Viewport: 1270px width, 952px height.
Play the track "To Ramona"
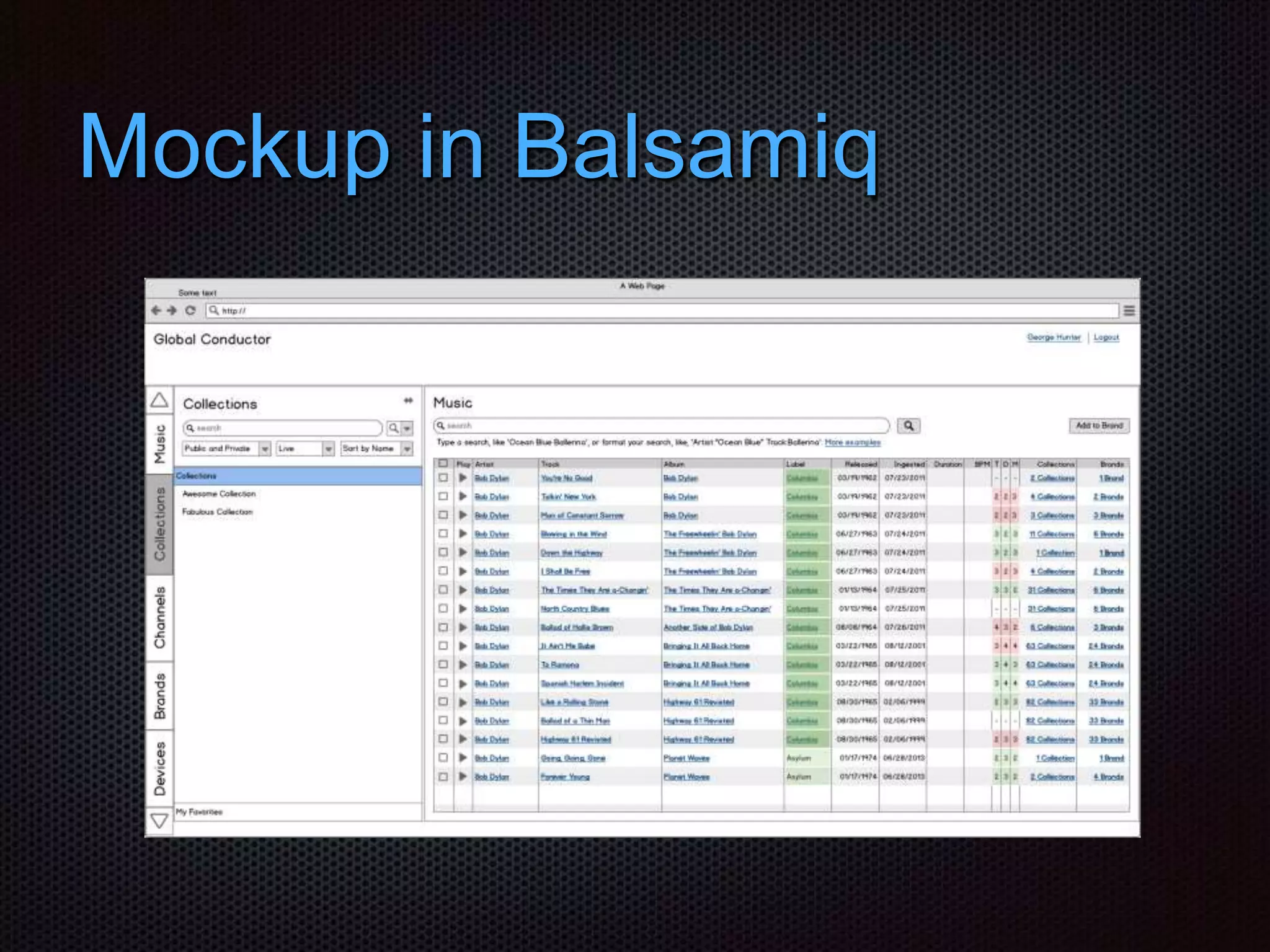(x=463, y=664)
